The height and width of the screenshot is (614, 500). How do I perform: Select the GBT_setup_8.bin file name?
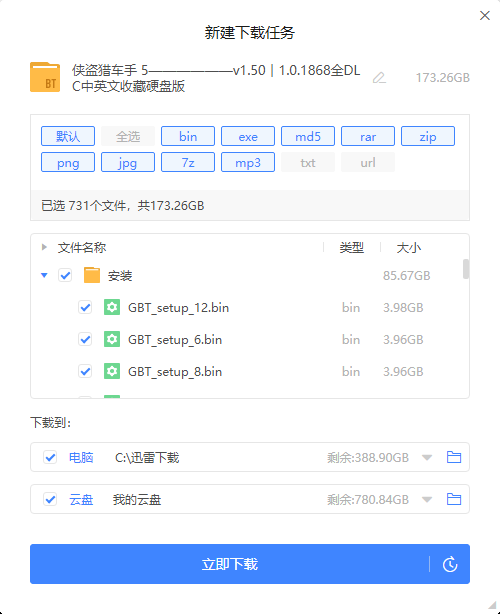click(x=175, y=371)
